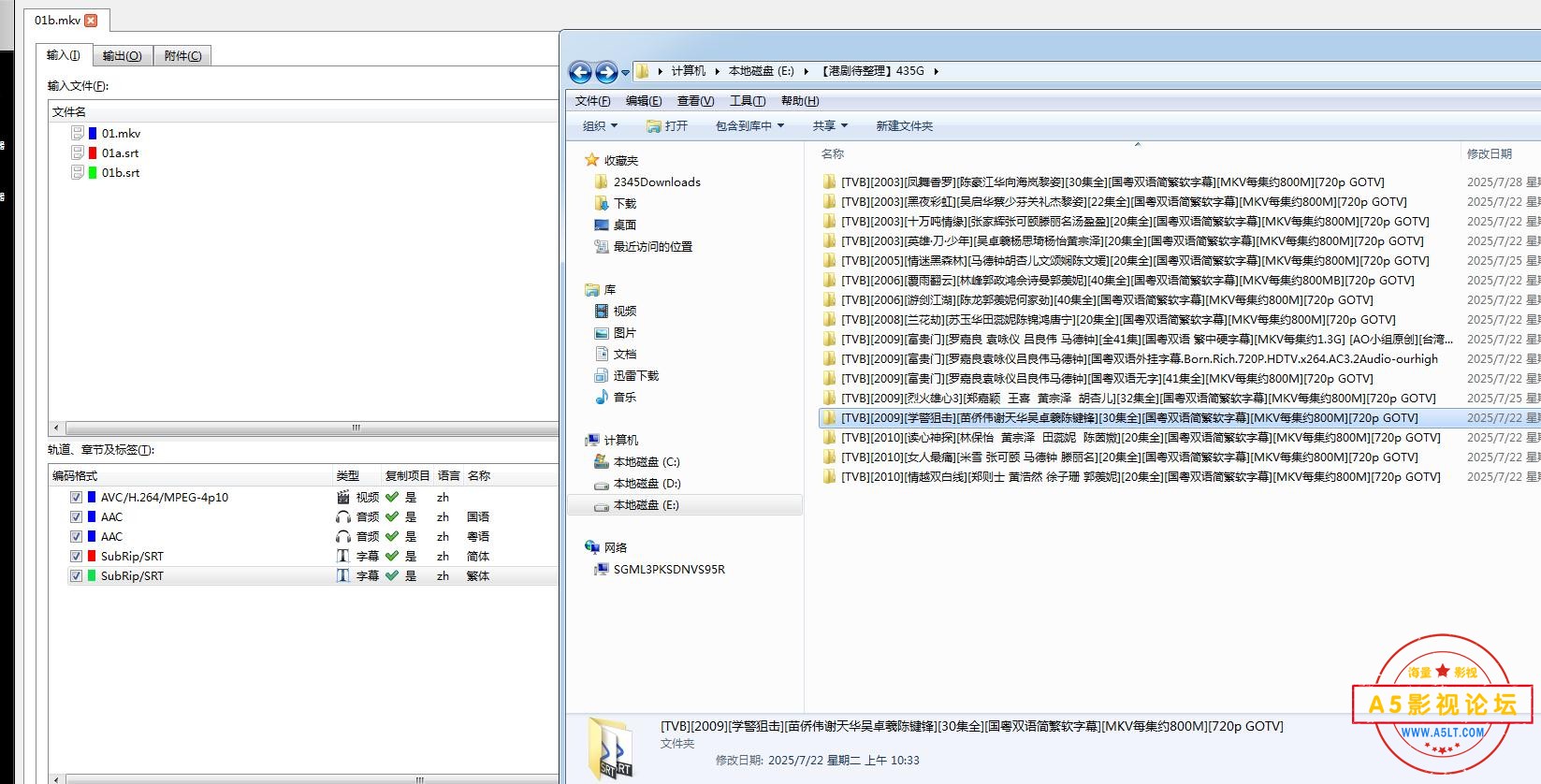
Task: Select folder [TVB][2009][烈火雄心3]
Action: pos(1138,399)
